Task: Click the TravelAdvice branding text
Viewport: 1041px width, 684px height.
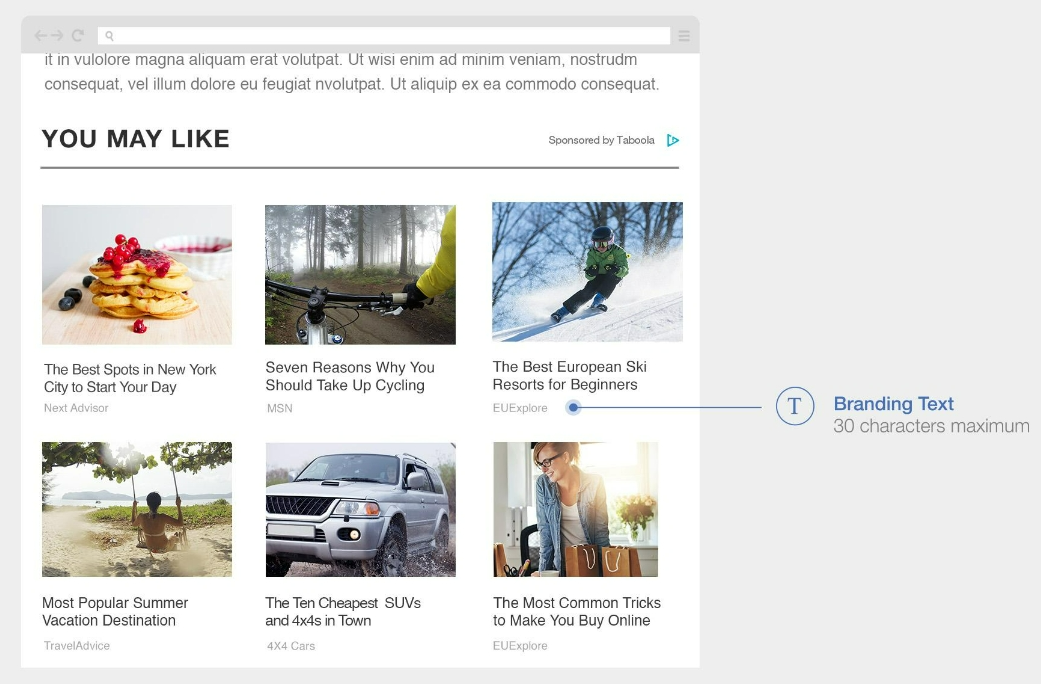Action: 77,646
